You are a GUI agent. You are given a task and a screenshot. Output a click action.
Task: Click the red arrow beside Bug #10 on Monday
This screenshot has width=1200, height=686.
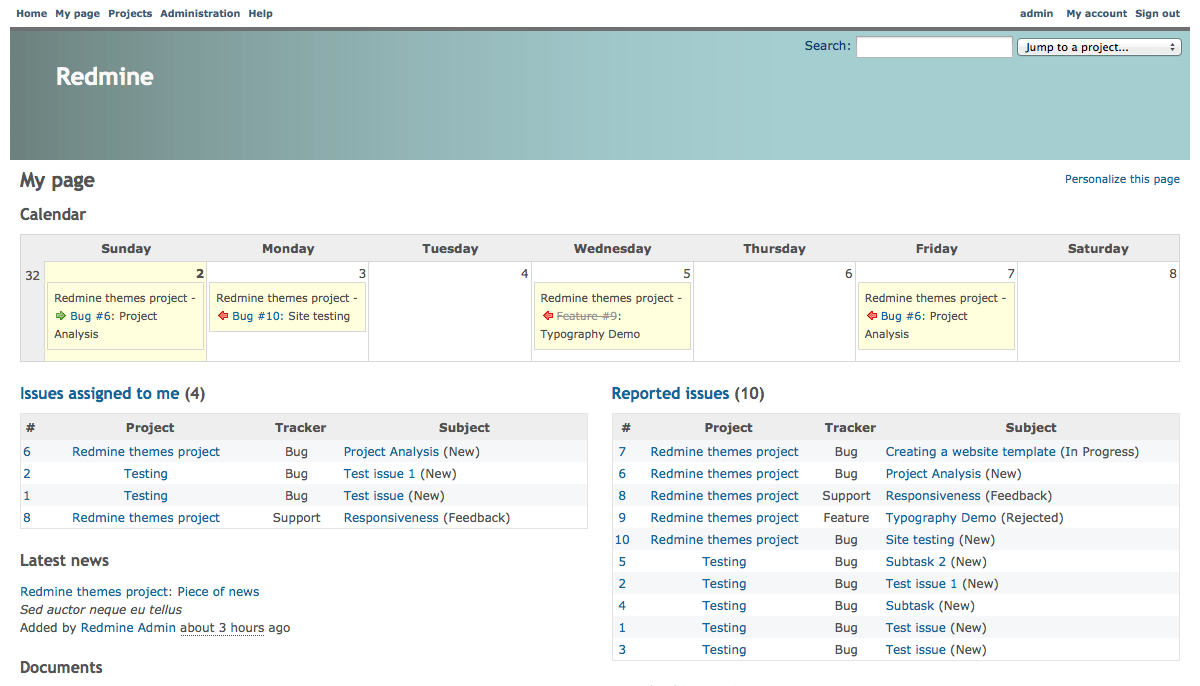pyautogui.click(x=222, y=316)
